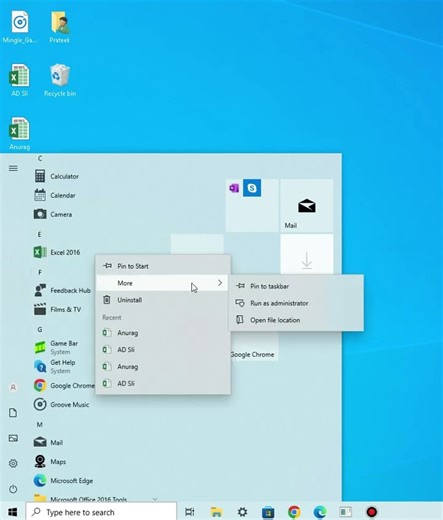Click the Power icon in Start sidebar
The height and width of the screenshot is (520, 443).
pos(13,489)
